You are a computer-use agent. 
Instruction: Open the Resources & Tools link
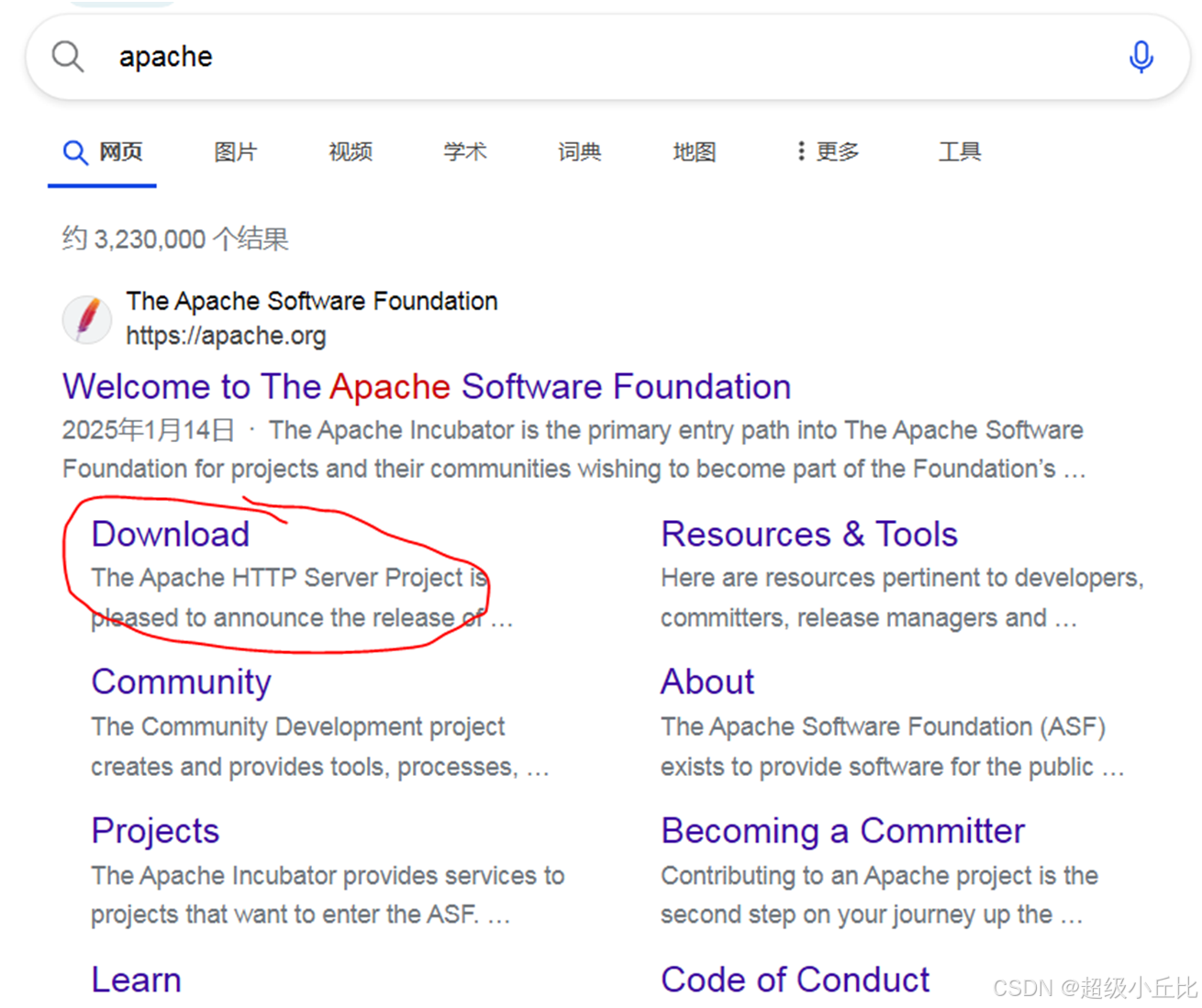808,533
